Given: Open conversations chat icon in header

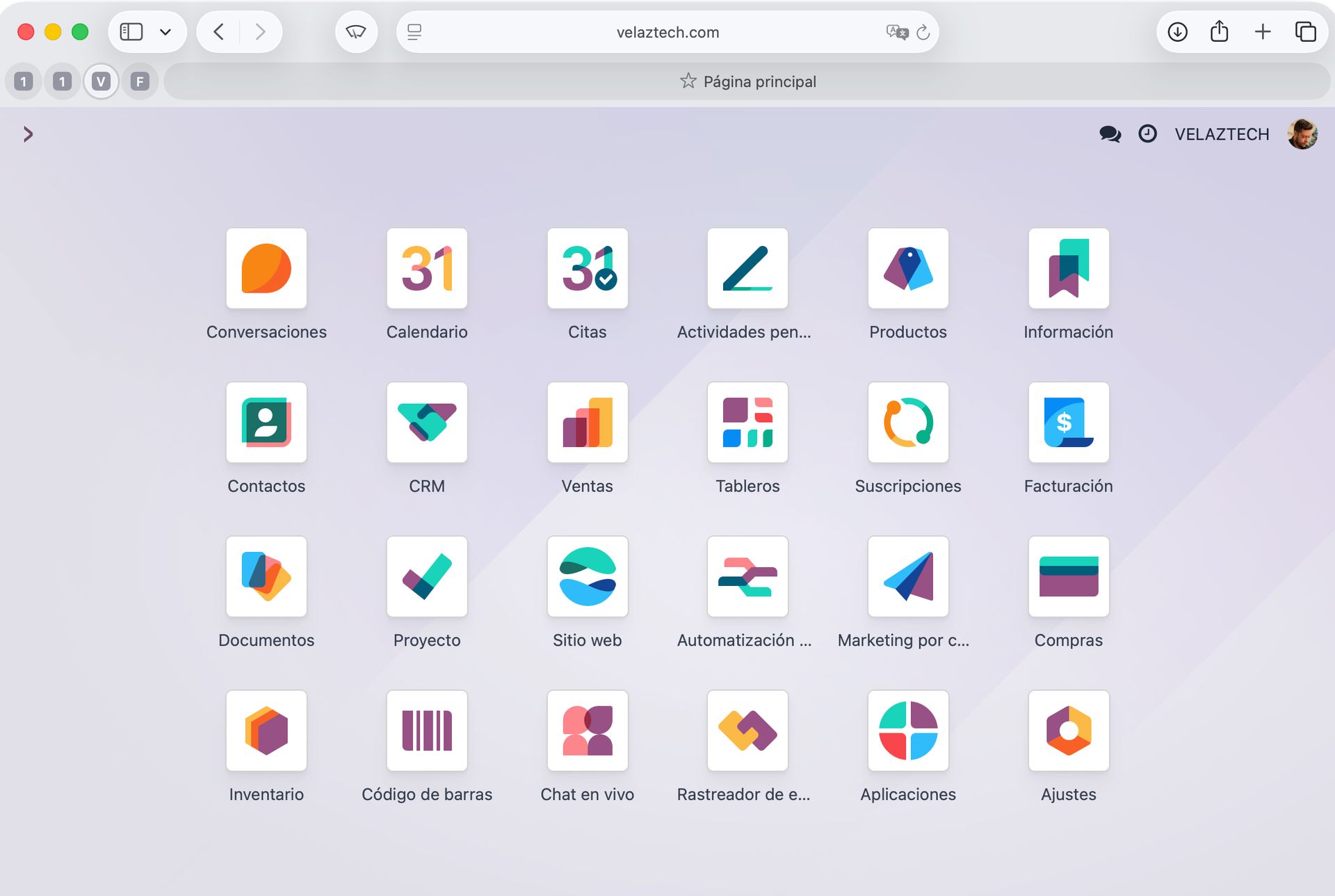Looking at the screenshot, I should pyautogui.click(x=1110, y=134).
